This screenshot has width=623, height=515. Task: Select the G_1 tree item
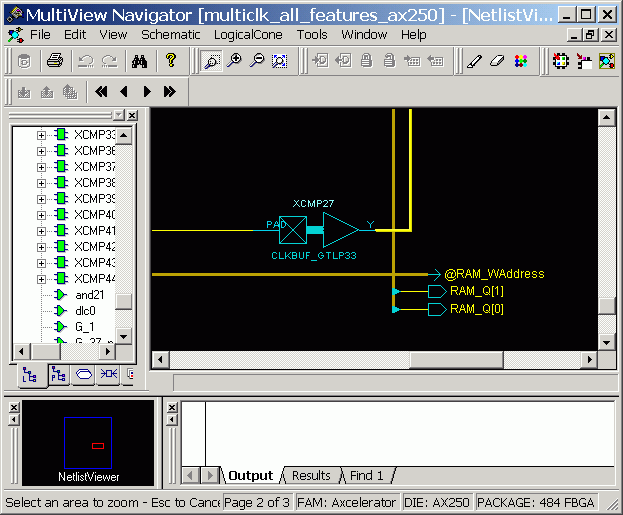85,327
